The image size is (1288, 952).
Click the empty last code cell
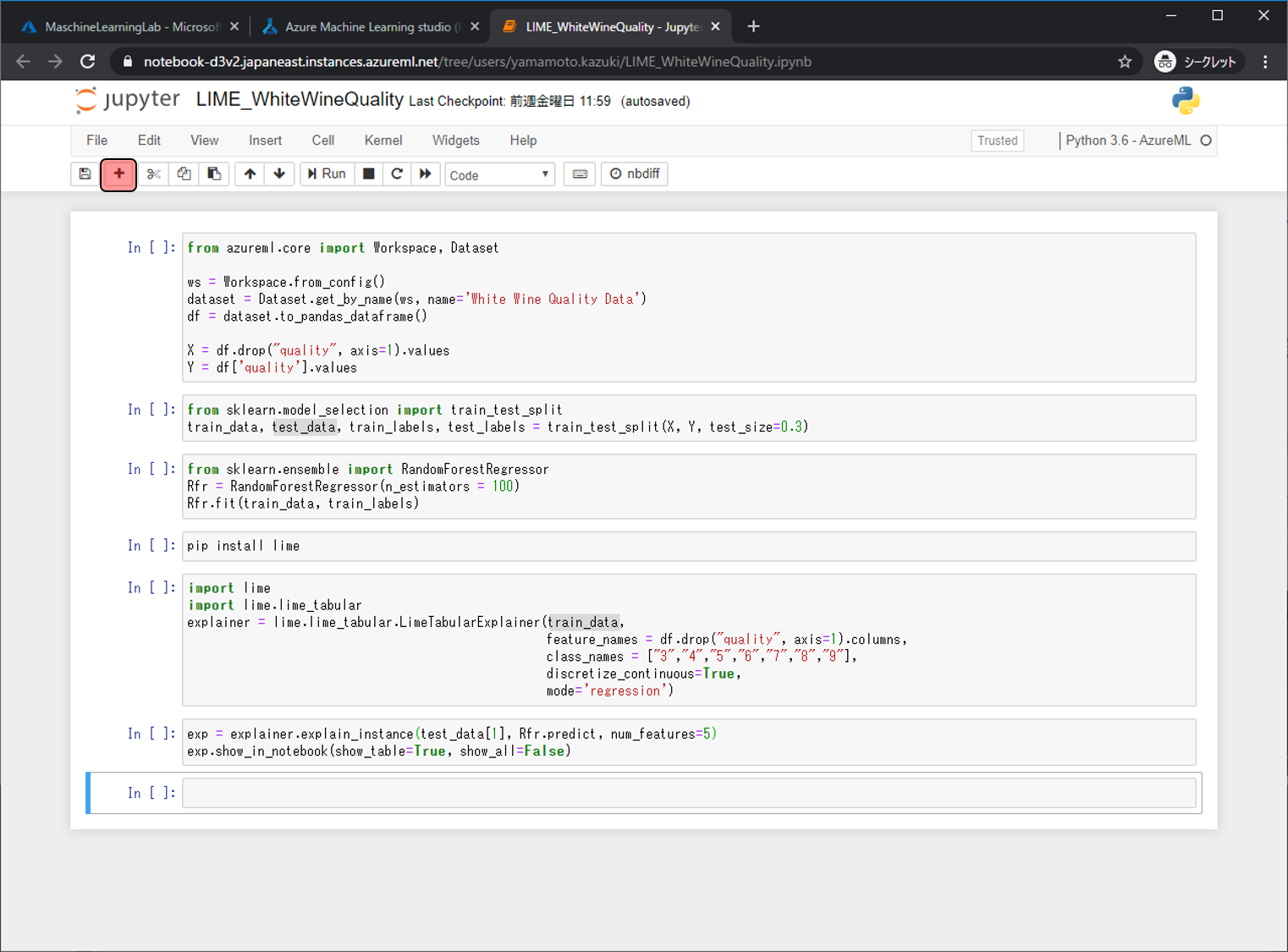(x=688, y=794)
